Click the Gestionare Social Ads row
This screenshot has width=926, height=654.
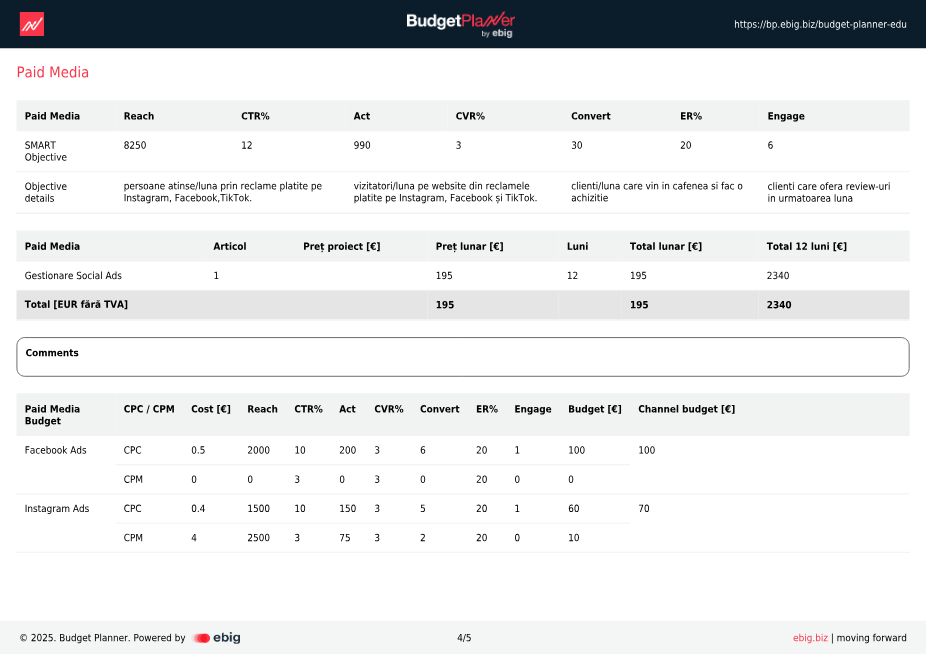pos(73,276)
